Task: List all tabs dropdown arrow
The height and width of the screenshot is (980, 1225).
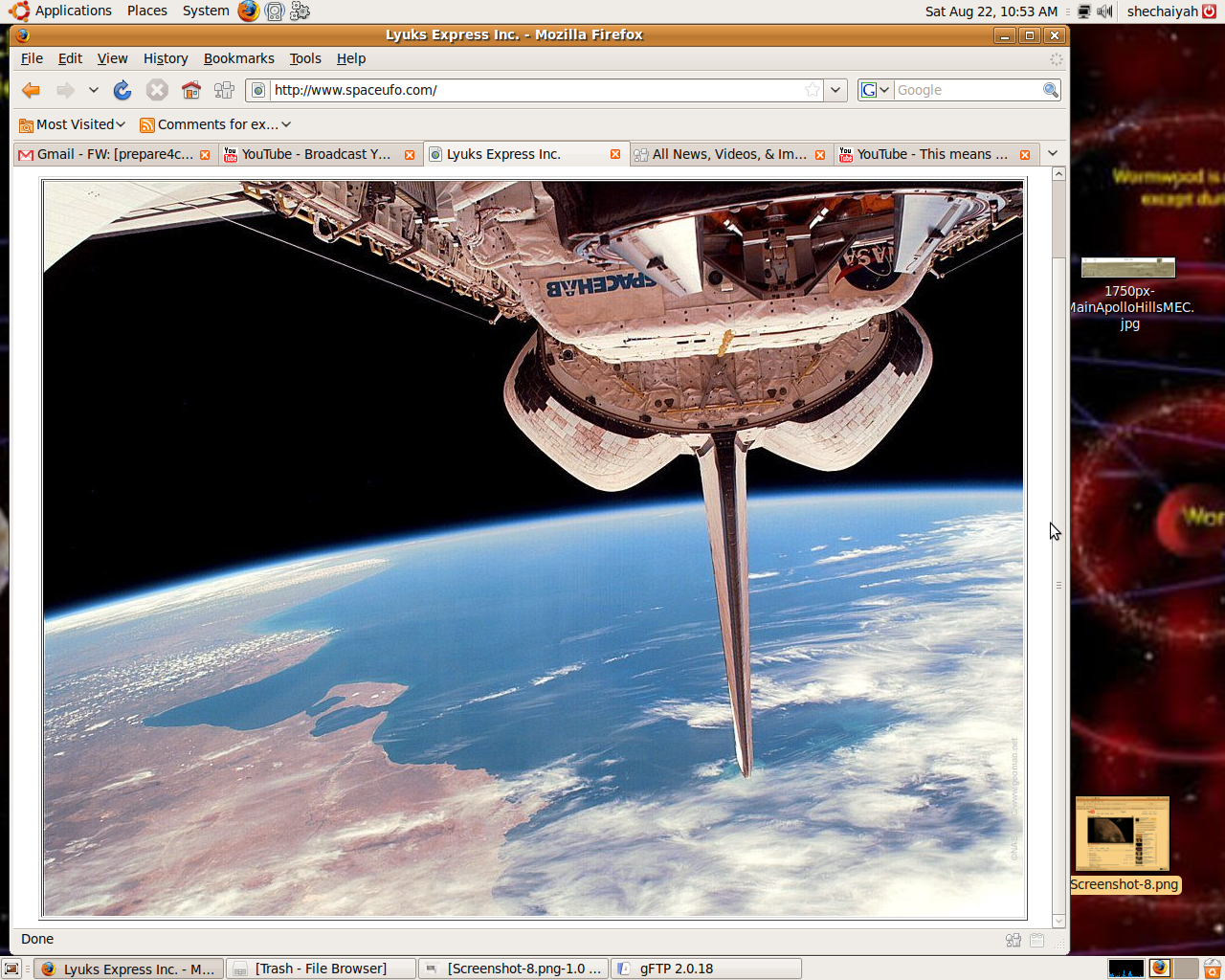Action: click(1053, 153)
